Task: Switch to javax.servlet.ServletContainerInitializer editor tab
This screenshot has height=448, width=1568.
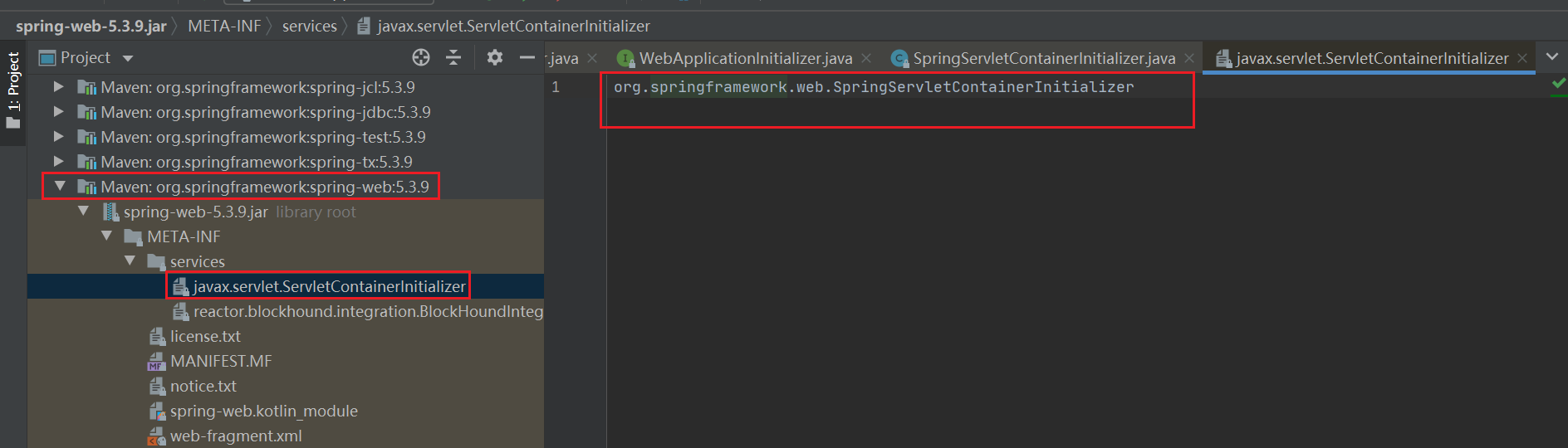Action: tap(1372, 58)
